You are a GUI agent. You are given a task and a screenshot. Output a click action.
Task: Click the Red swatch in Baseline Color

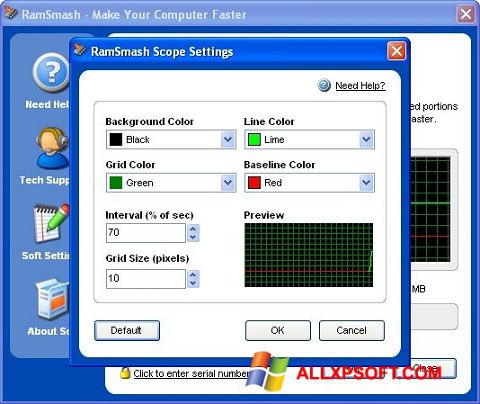254,183
